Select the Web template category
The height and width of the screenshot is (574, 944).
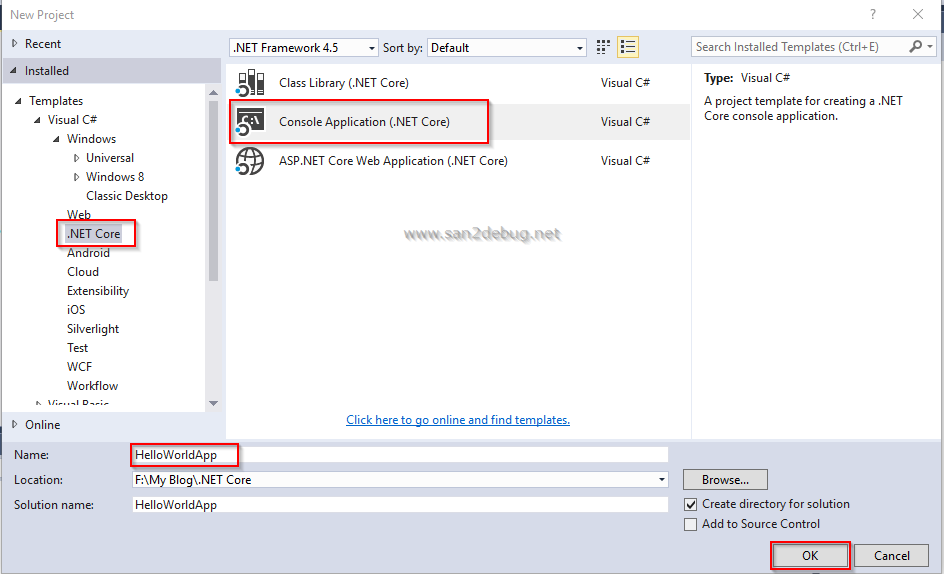[79, 214]
